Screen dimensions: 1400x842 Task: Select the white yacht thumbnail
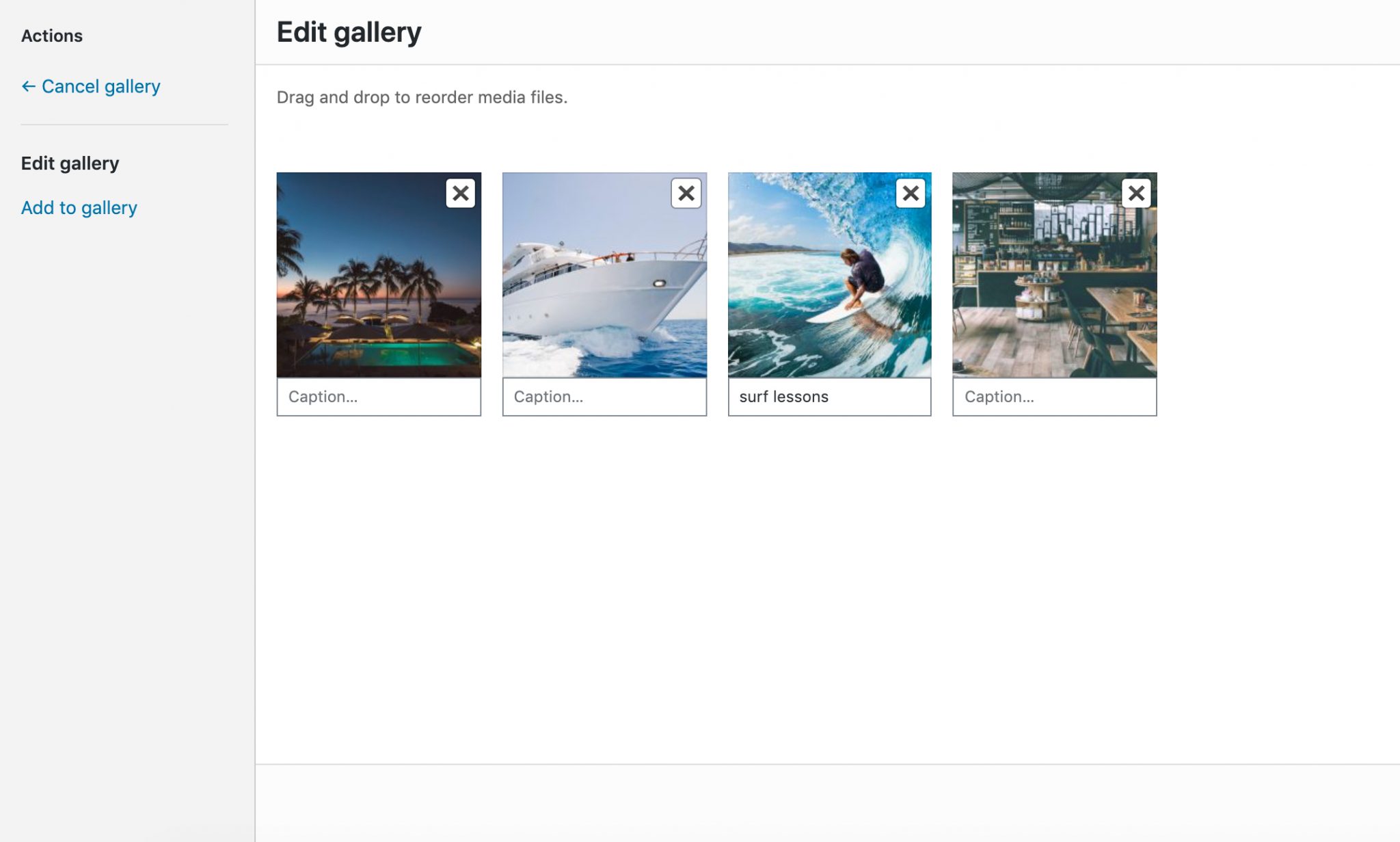click(x=604, y=275)
